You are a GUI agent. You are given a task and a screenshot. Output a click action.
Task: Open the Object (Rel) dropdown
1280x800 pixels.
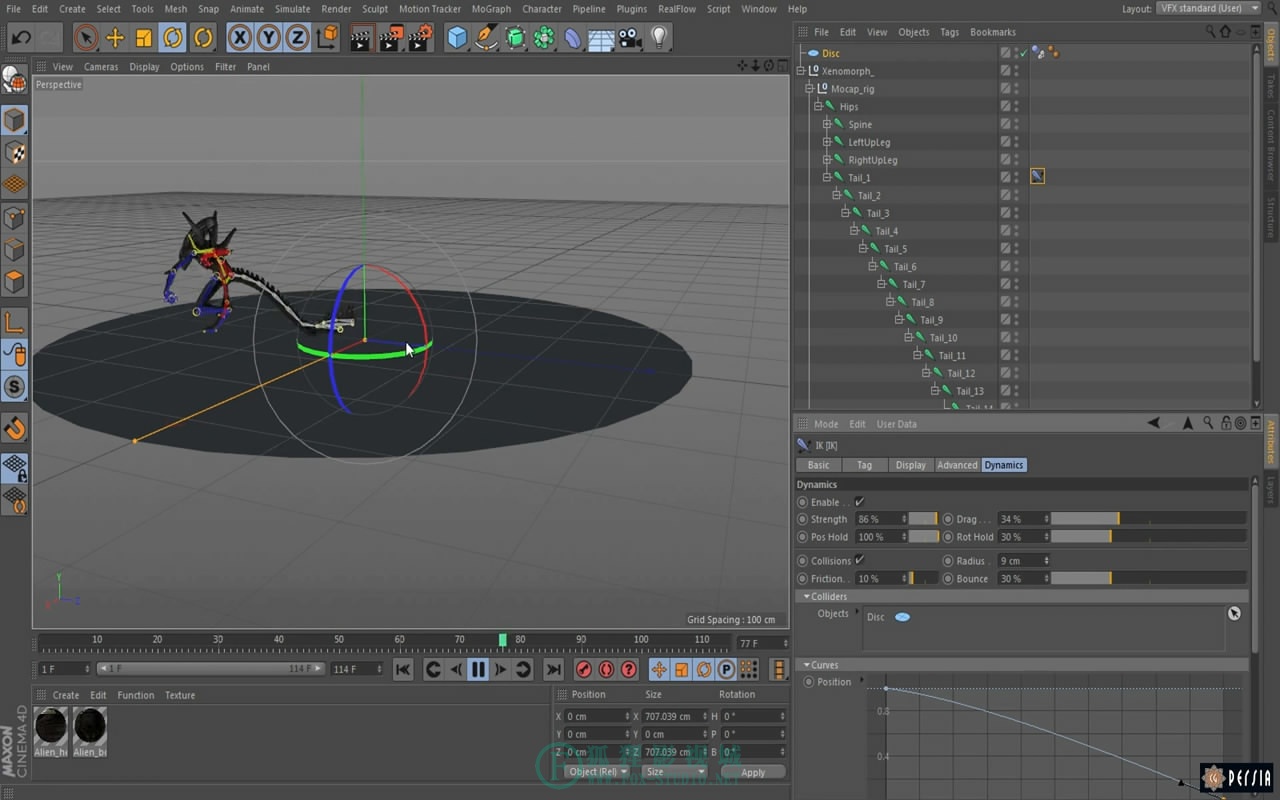click(x=597, y=772)
